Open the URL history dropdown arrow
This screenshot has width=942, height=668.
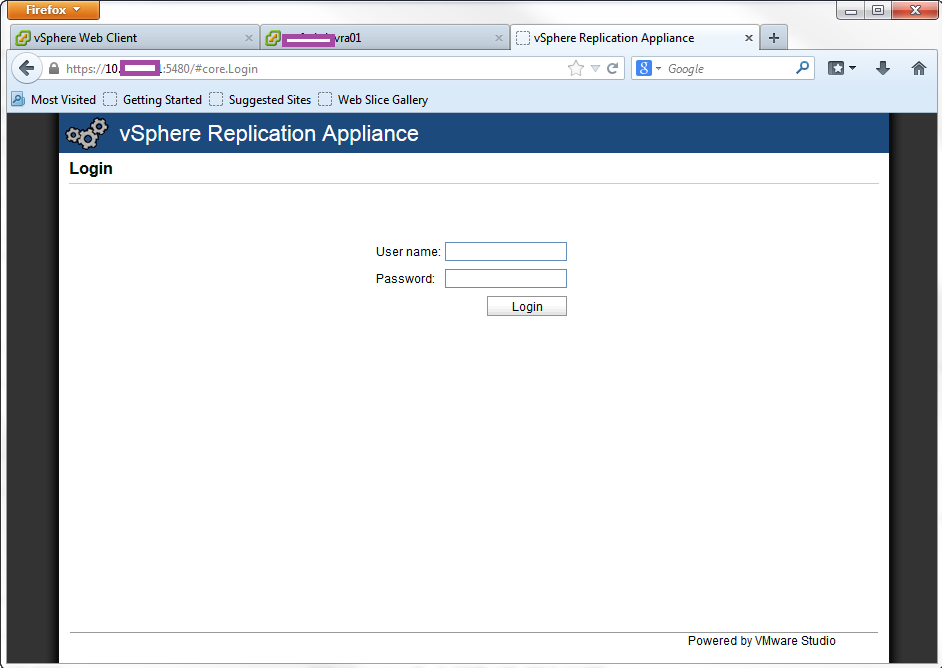595,68
